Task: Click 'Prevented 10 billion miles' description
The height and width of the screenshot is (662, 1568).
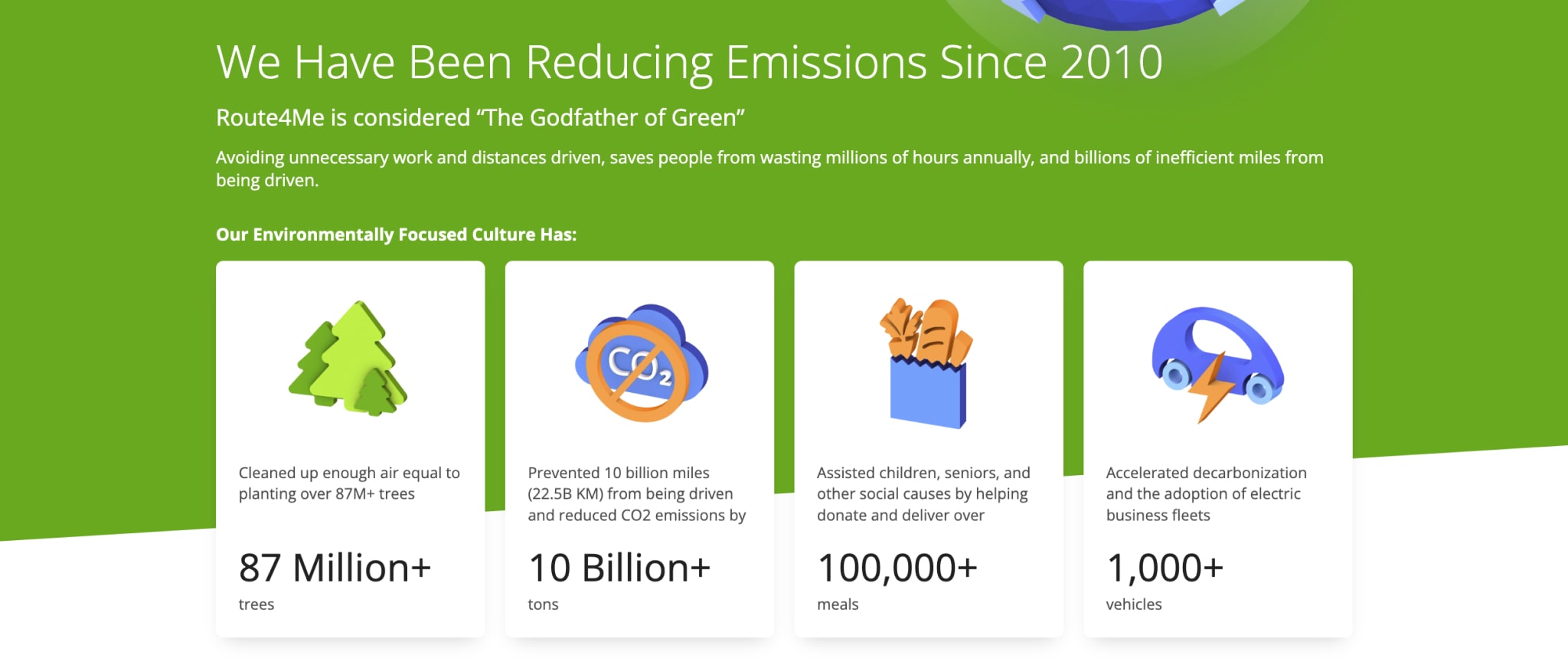Action: [636, 494]
